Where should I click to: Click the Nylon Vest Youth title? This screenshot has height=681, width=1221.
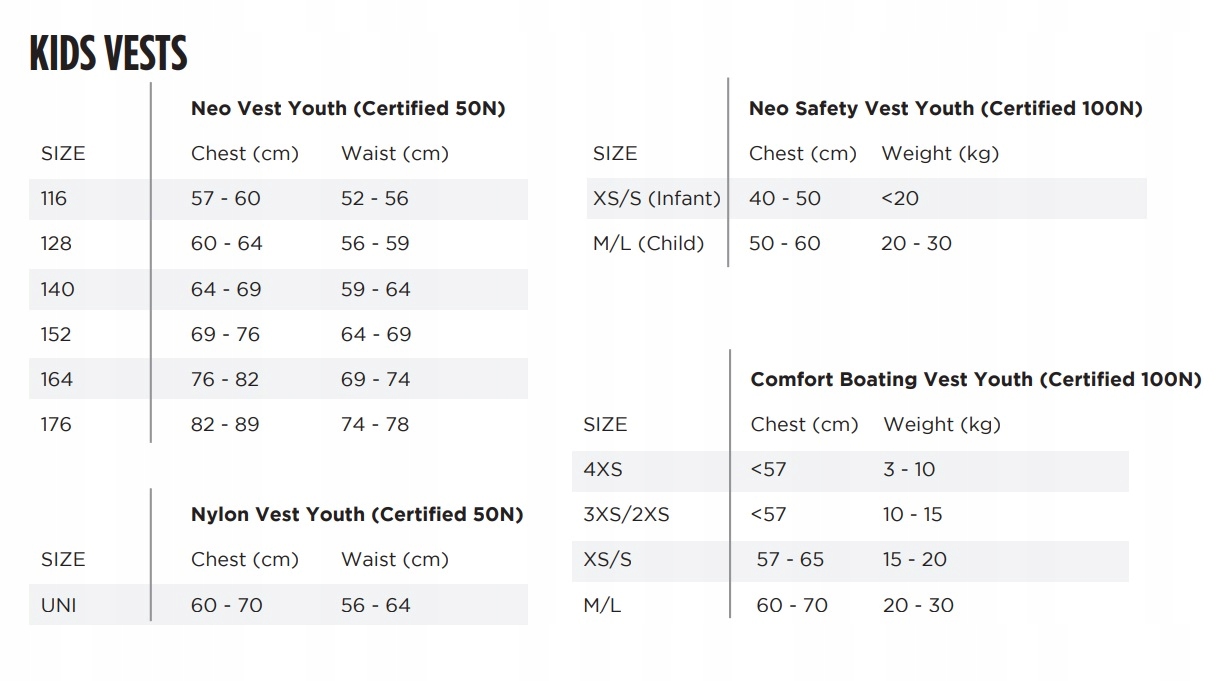(357, 514)
